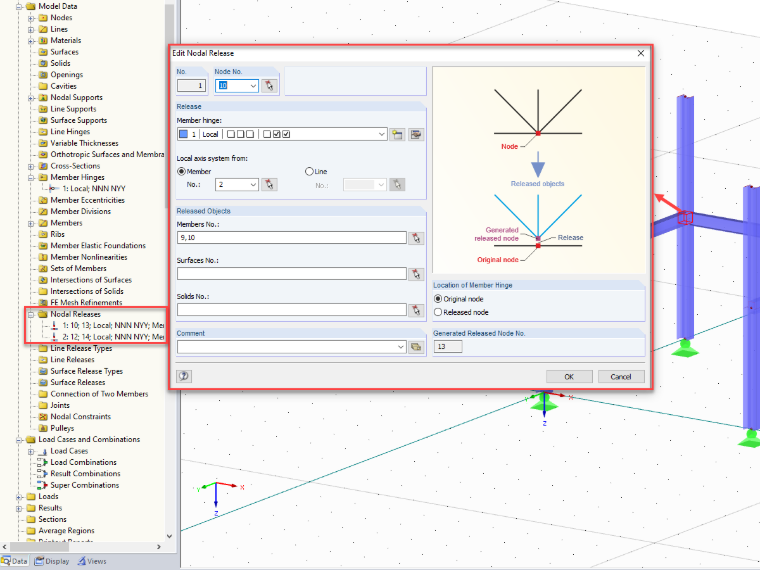Confirm dialog with OK button
Image resolution: width=760 pixels, height=570 pixels.
569,377
